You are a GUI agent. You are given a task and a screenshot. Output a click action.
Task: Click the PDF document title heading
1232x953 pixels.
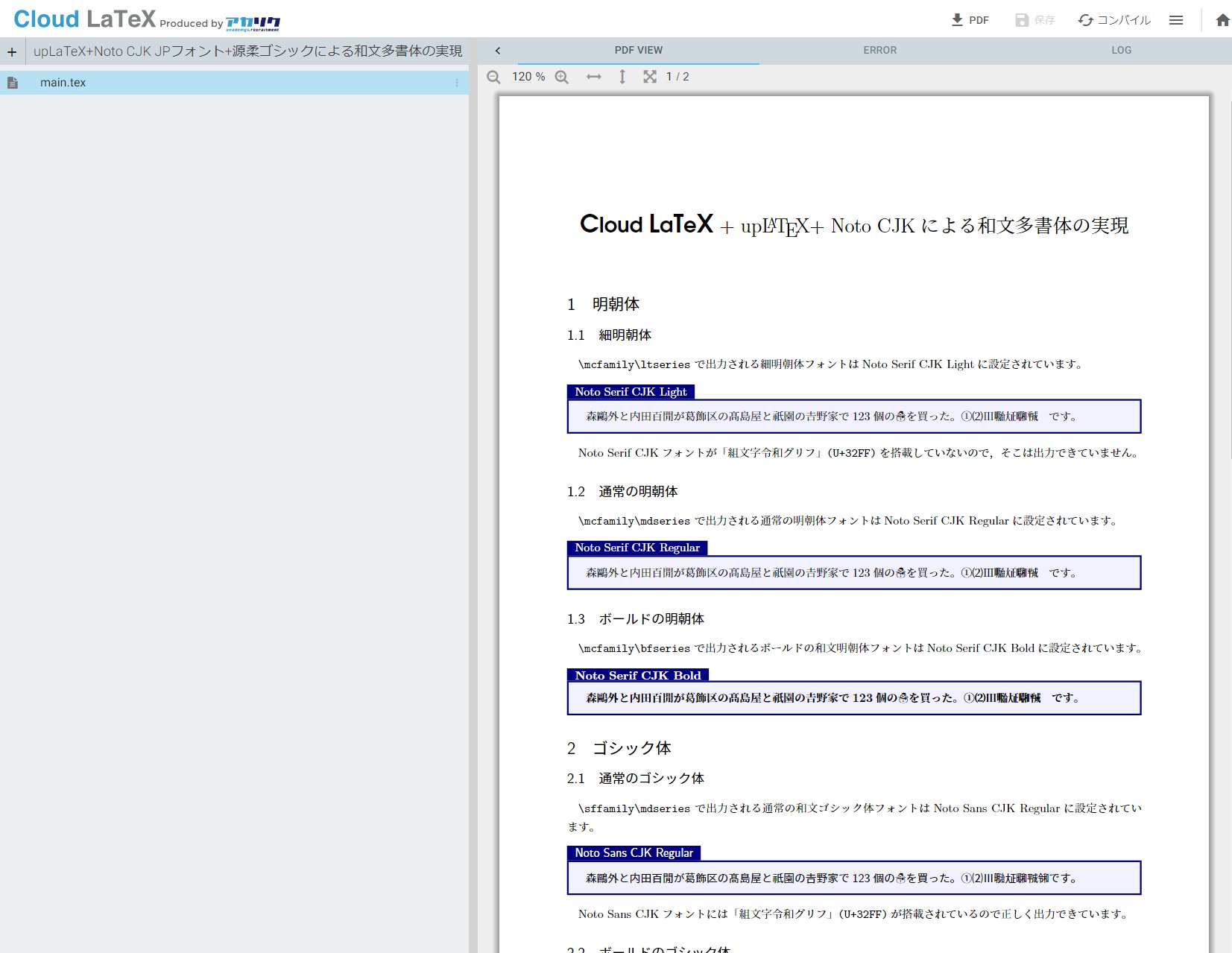coord(854,225)
